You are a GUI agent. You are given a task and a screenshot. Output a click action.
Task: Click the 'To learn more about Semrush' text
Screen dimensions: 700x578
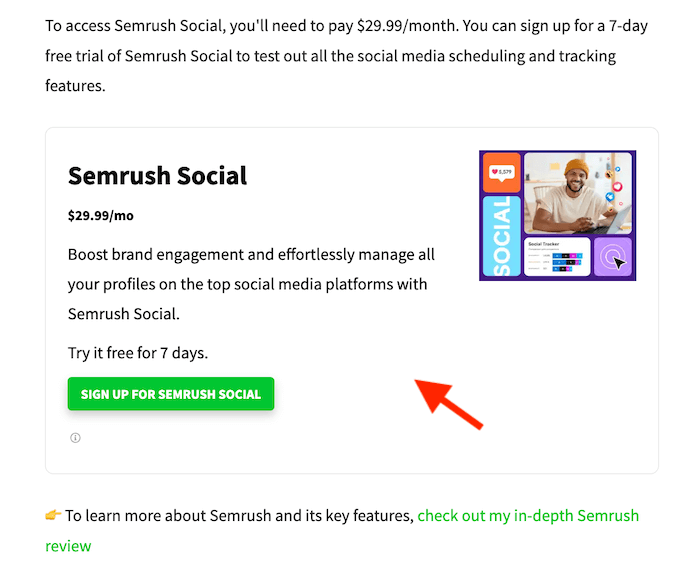pyautogui.click(x=239, y=516)
